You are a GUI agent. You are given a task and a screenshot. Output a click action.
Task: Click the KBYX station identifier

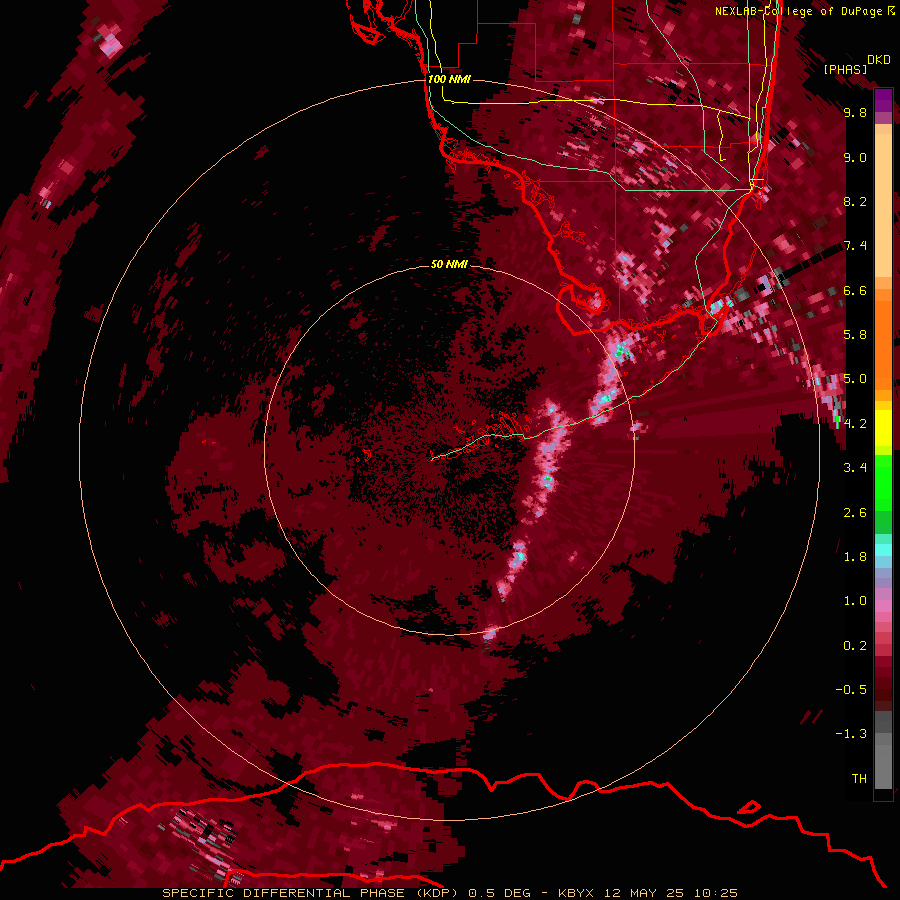tap(577, 893)
